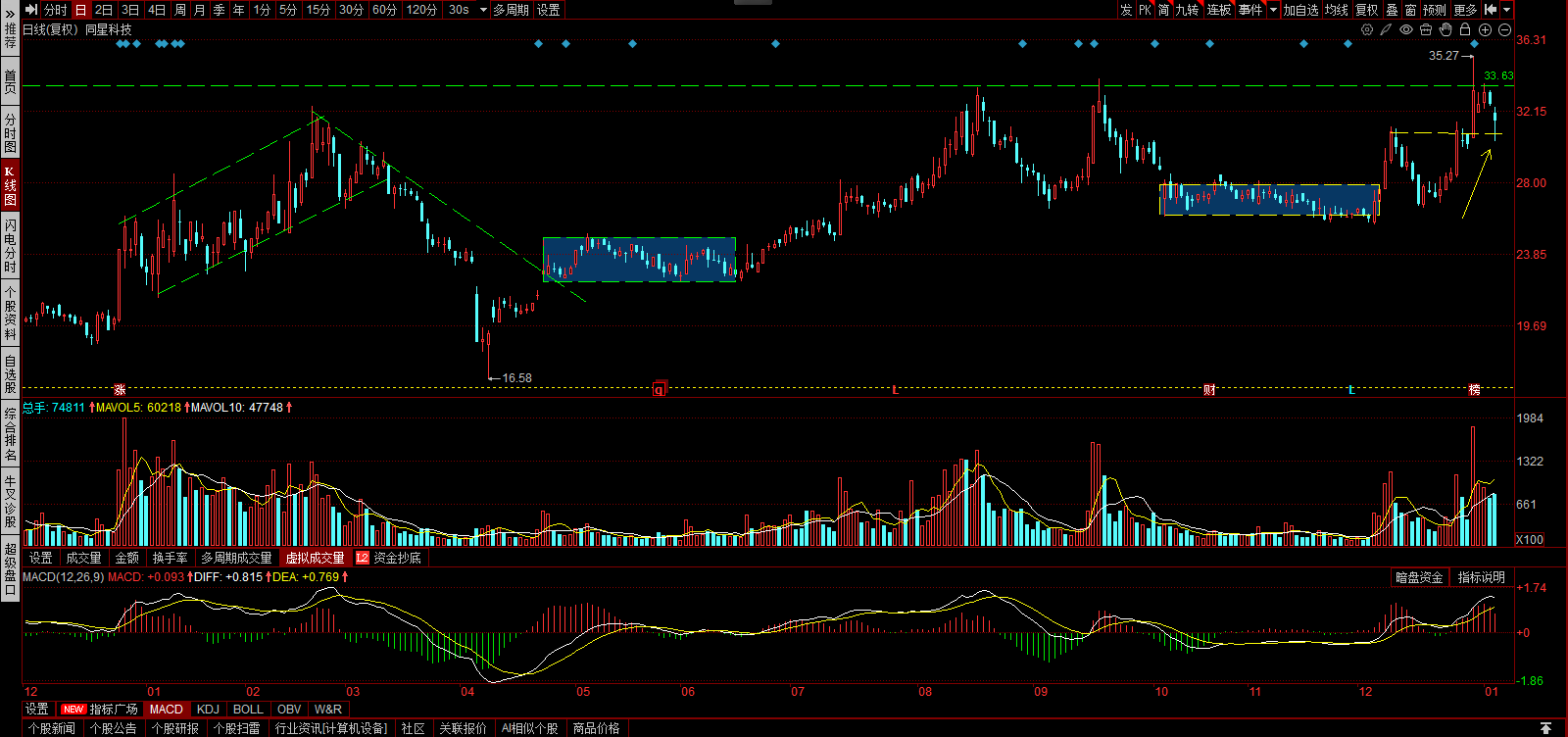Image resolution: width=1568 pixels, height=737 pixels.
Task: Click 暗盘资金 button in MACD panel
Action: 1419,577
